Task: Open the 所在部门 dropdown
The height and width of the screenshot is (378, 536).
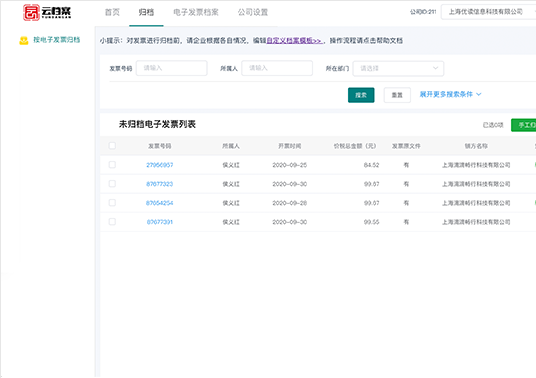Action: click(x=398, y=68)
